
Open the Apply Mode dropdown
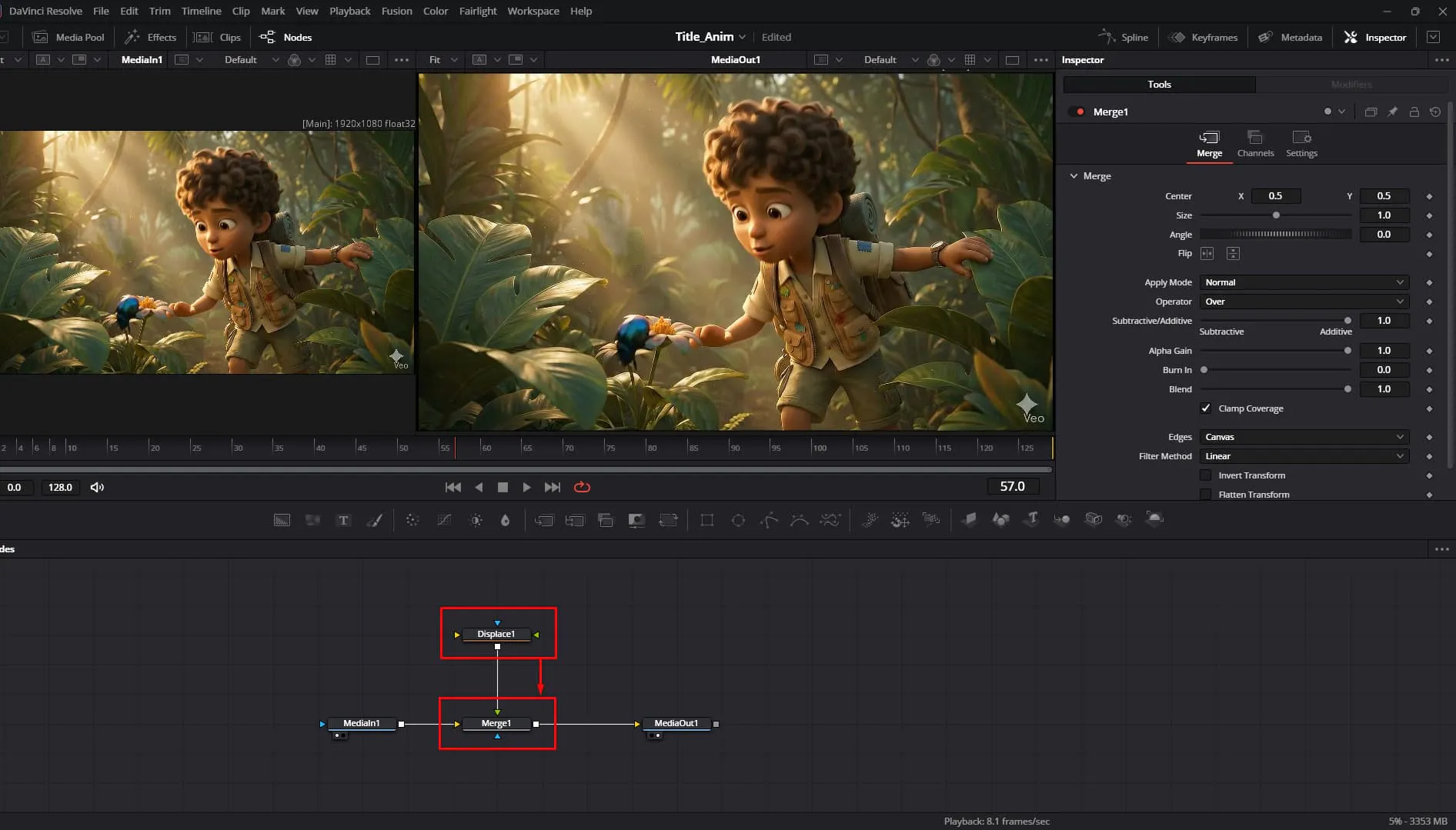pyautogui.click(x=1304, y=282)
